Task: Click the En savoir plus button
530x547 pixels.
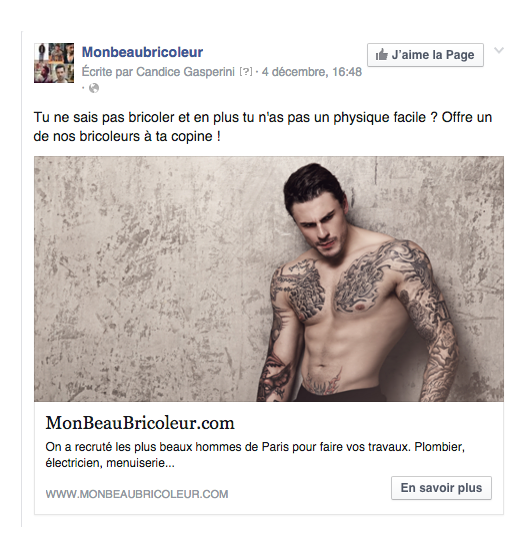Action: click(441, 488)
